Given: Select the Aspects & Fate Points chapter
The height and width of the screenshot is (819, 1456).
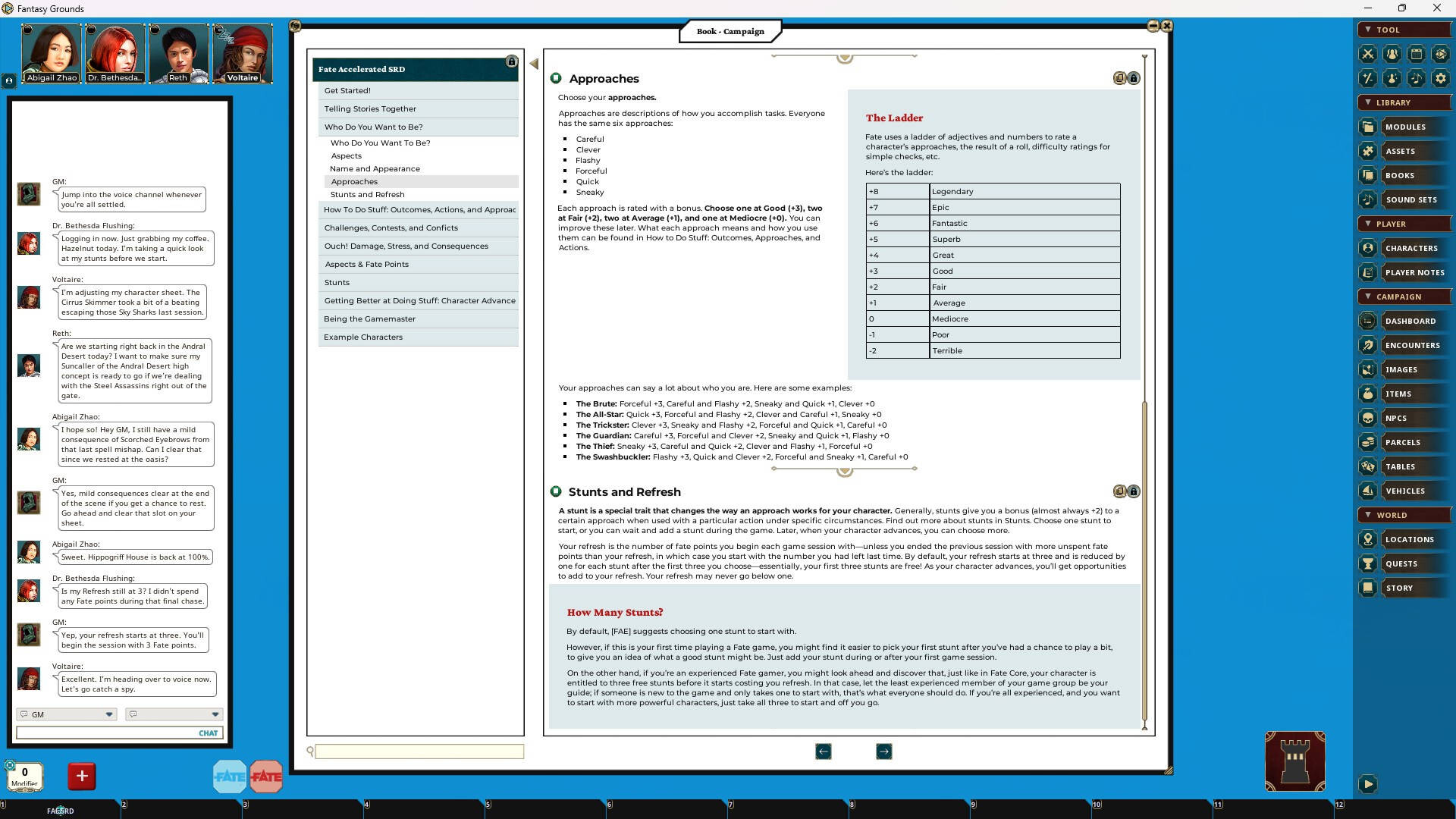Looking at the screenshot, I should [366, 264].
